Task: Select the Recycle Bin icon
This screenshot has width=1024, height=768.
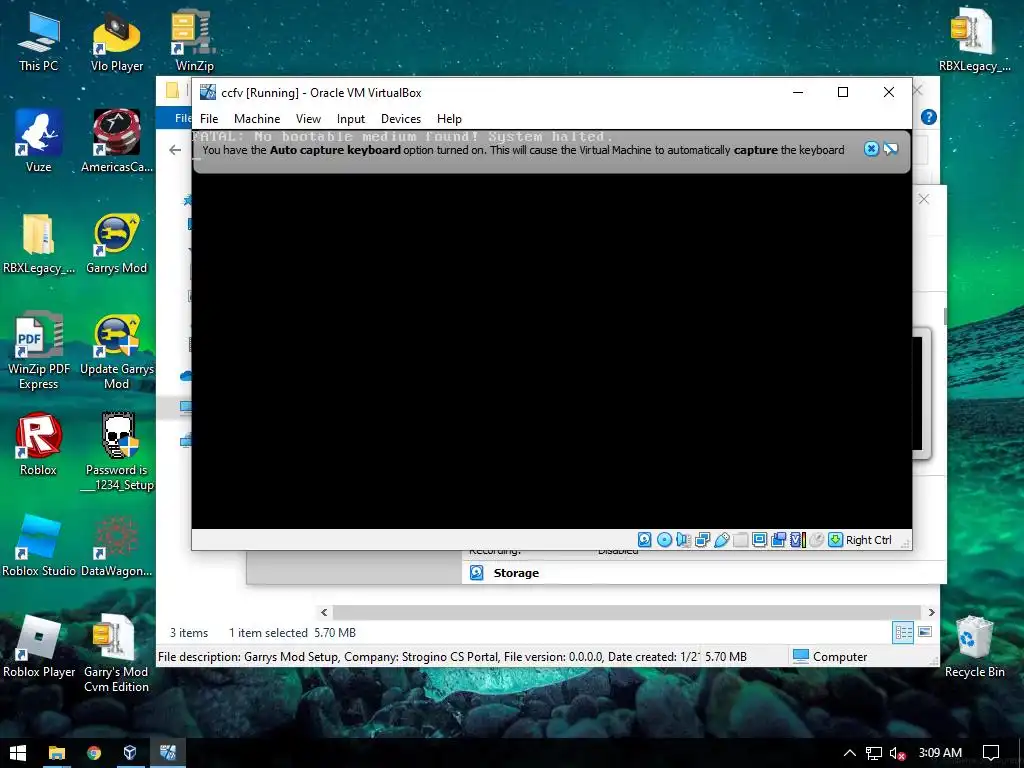Action: pos(974,647)
